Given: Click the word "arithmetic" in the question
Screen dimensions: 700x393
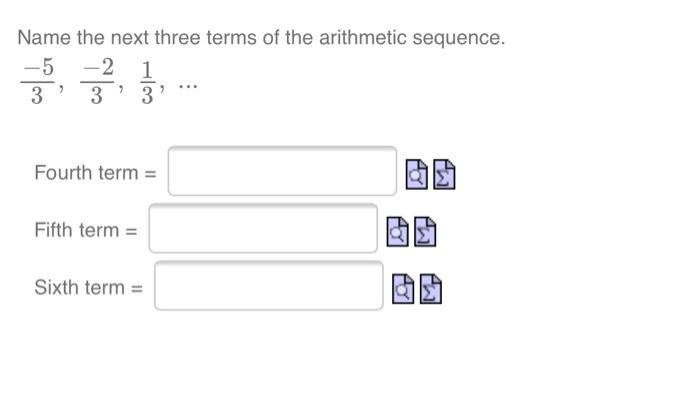Looking at the screenshot, I should coord(363,38).
